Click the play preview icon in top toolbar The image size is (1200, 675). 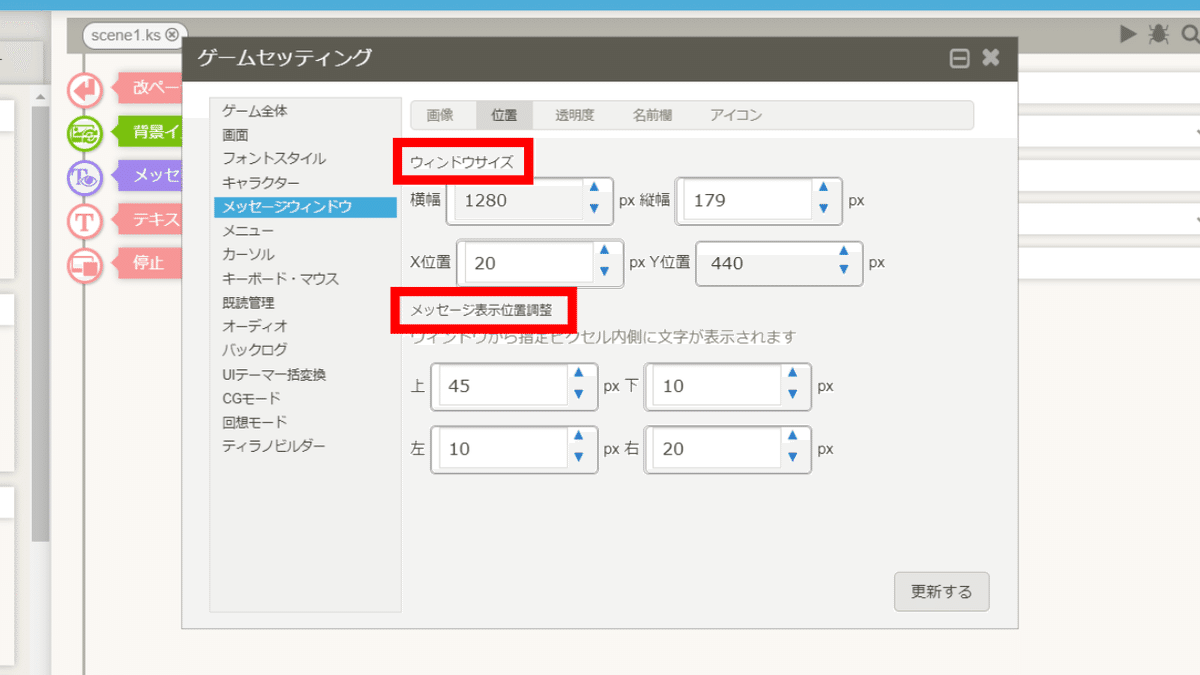pyautogui.click(x=1128, y=34)
